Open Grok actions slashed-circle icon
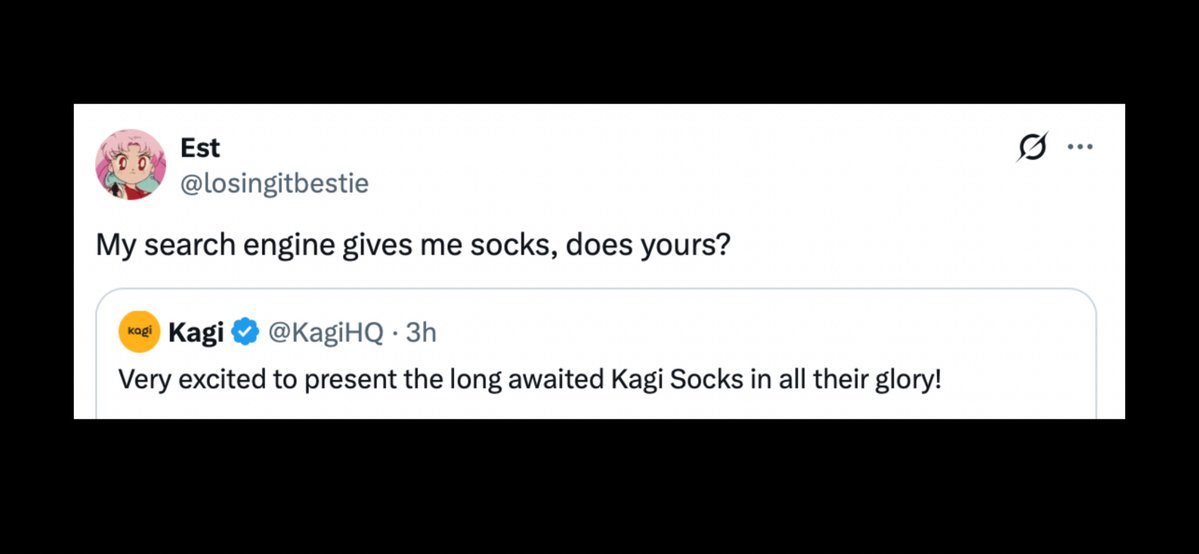This screenshot has height=554, width=1199. pos(1033,148)
